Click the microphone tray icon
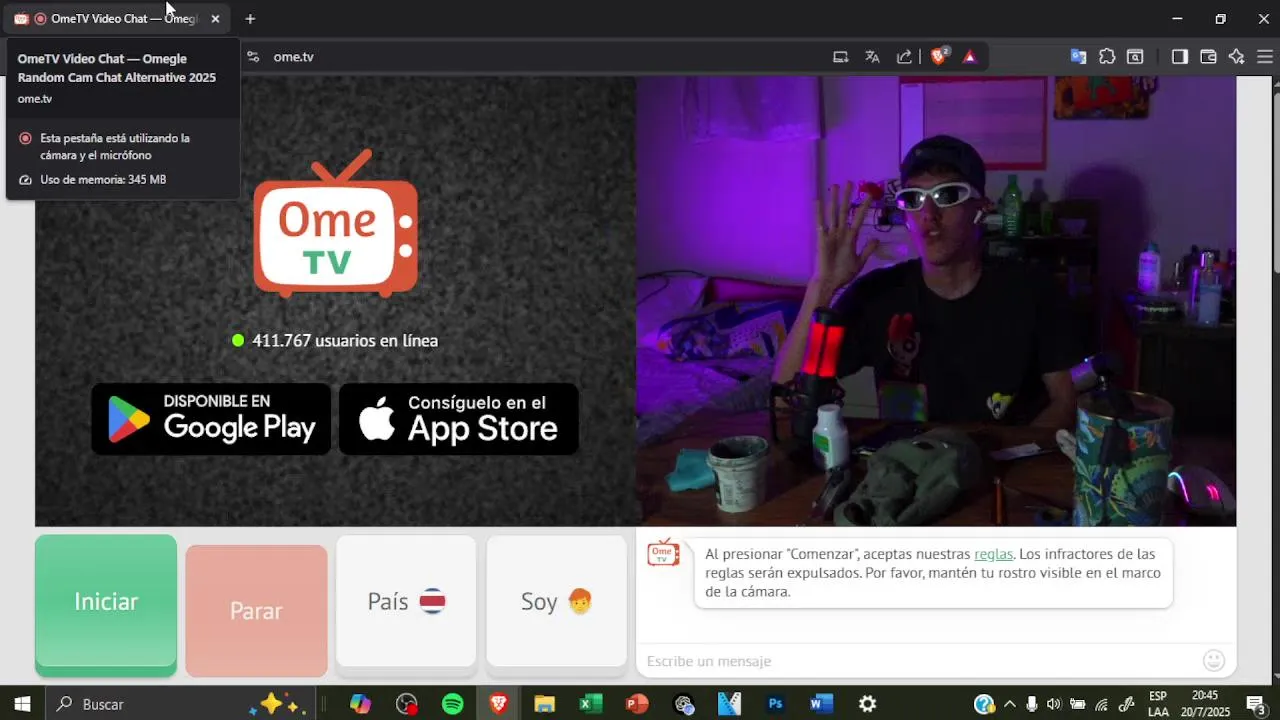The height and width of the screenshot is (720, 1280). 1032,704
